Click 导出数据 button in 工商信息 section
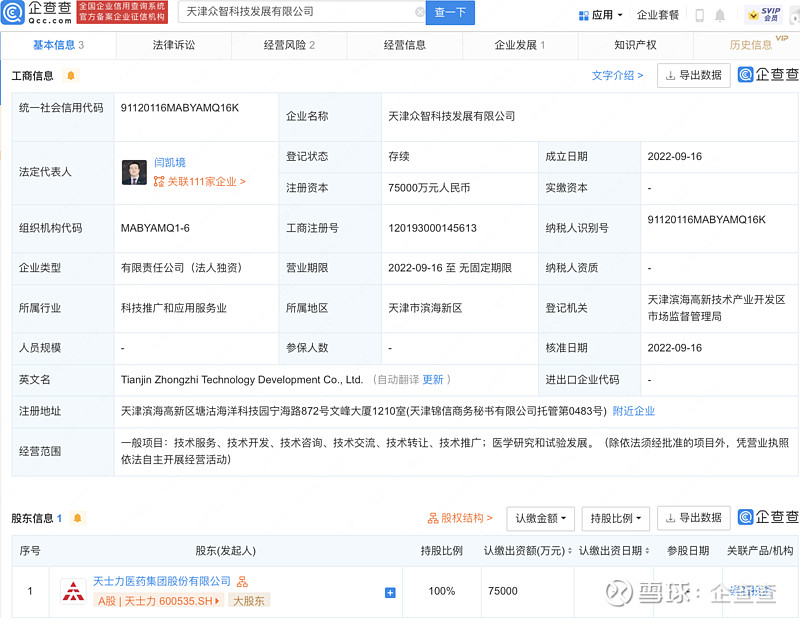800x618 pixels. point(693,76)
